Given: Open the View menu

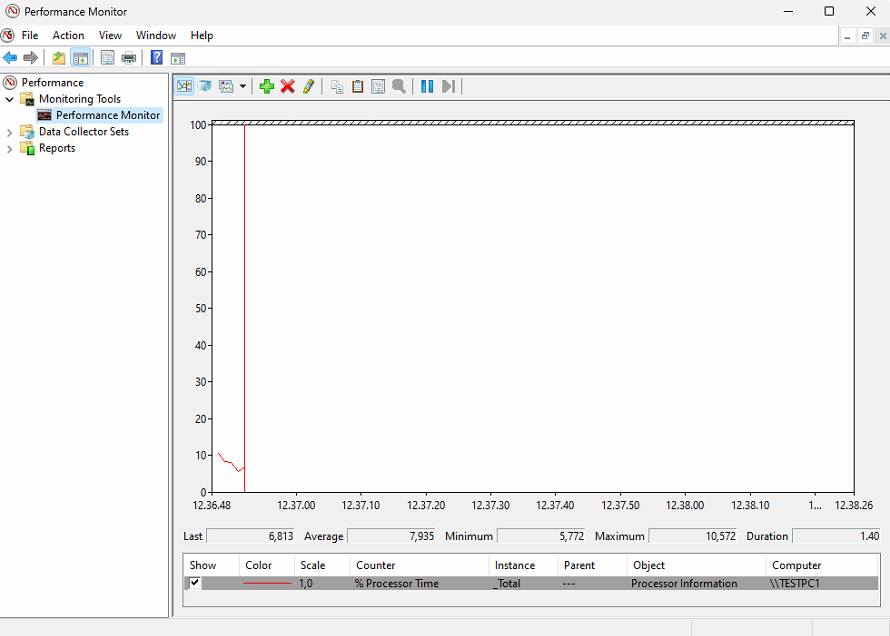Looking at the screenshot, I should 110,35.
